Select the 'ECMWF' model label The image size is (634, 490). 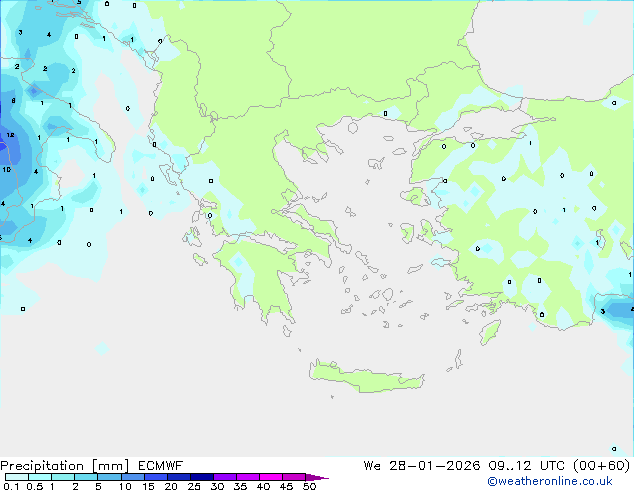tap(161, 466)
